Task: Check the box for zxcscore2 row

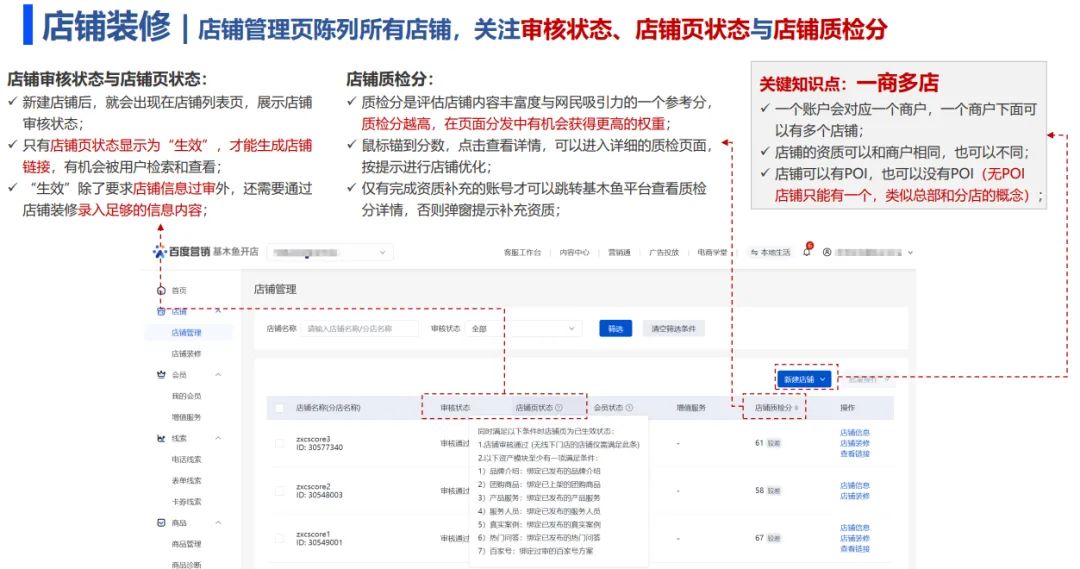Action: 279,491
